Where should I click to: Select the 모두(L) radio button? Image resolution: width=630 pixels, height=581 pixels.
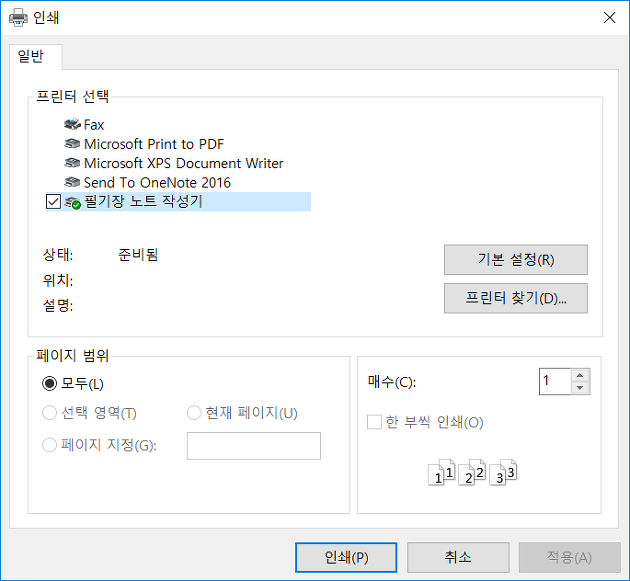[x=49, y=383]
